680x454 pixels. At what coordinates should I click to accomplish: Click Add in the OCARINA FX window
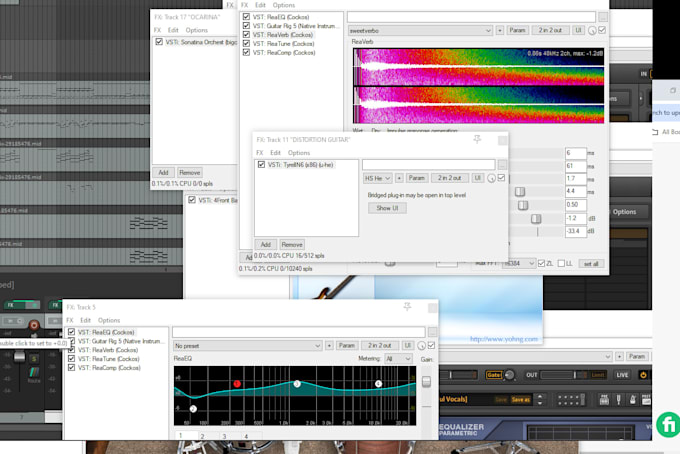(163, 172)
